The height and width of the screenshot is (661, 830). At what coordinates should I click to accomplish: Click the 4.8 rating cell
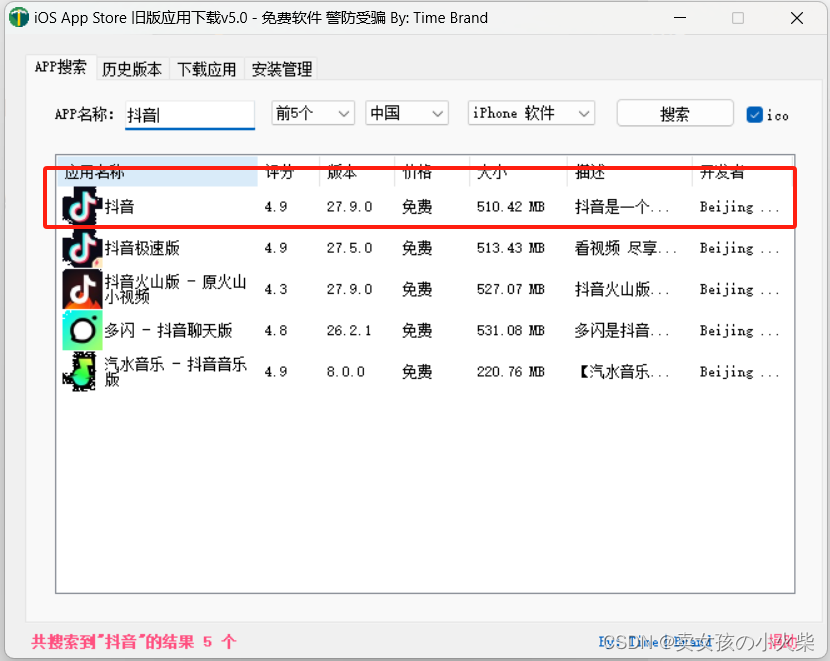(276, 330)
